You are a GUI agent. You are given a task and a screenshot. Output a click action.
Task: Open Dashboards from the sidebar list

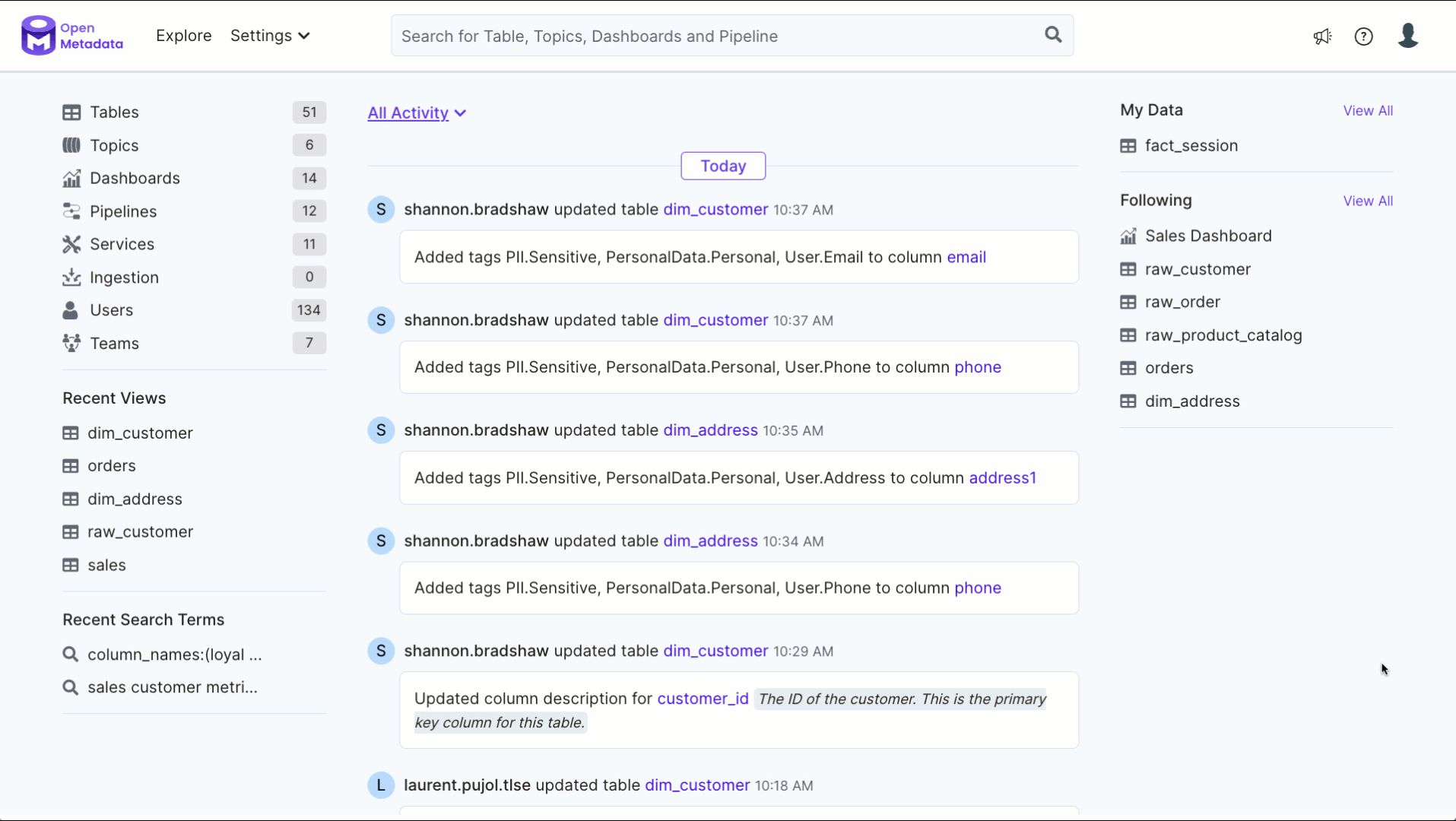click(x=135, y=178)
